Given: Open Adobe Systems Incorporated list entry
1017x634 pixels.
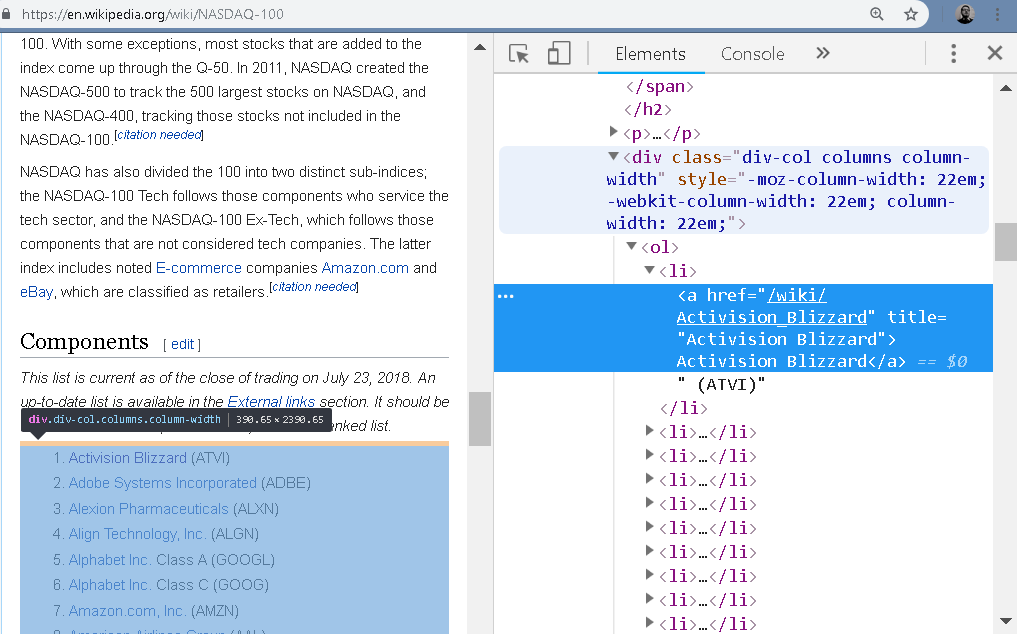Looking at the screenshot, I should [x=163, y=483].
